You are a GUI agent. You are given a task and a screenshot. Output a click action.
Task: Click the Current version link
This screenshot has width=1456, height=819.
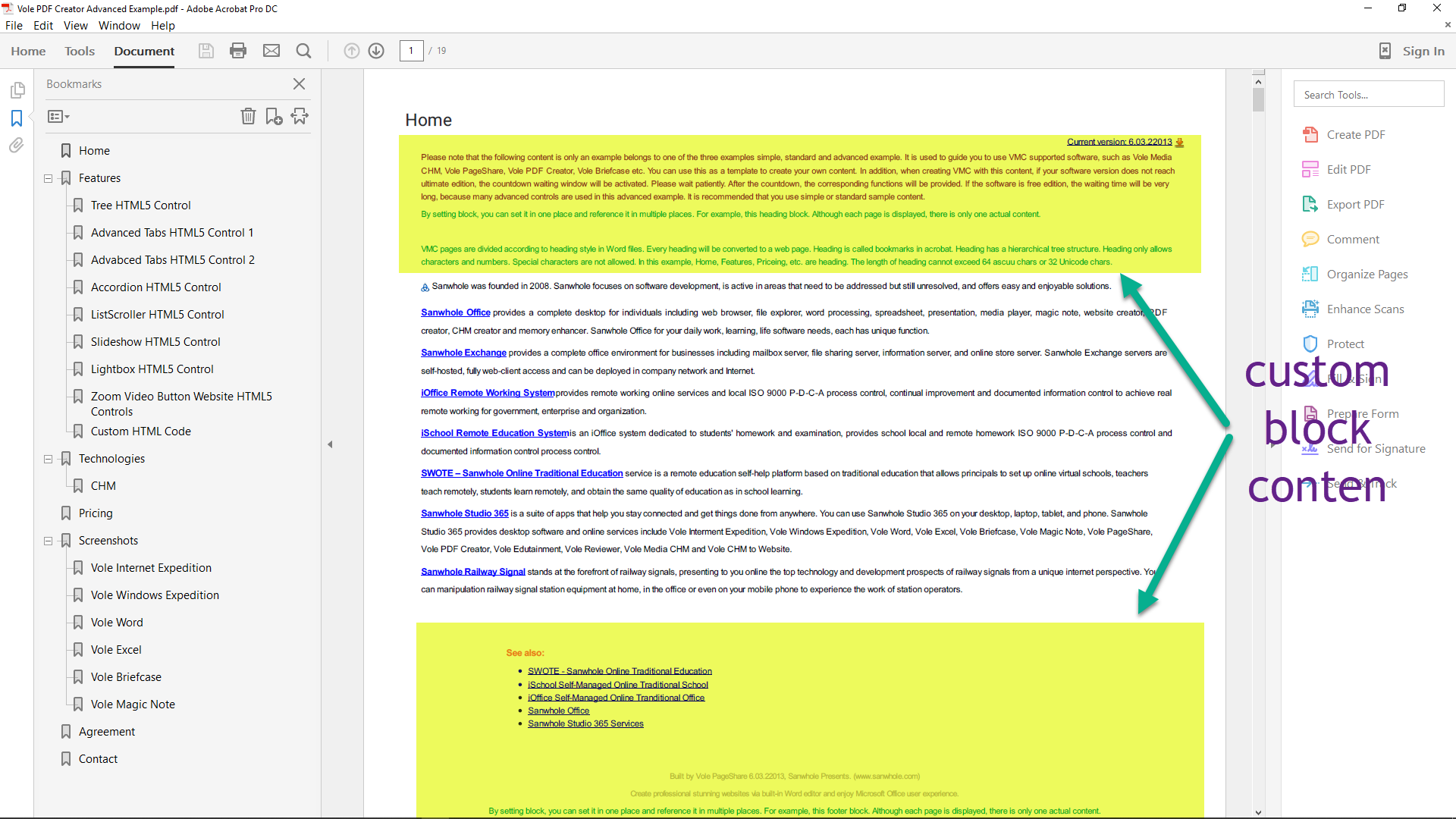pos(1119,142)
